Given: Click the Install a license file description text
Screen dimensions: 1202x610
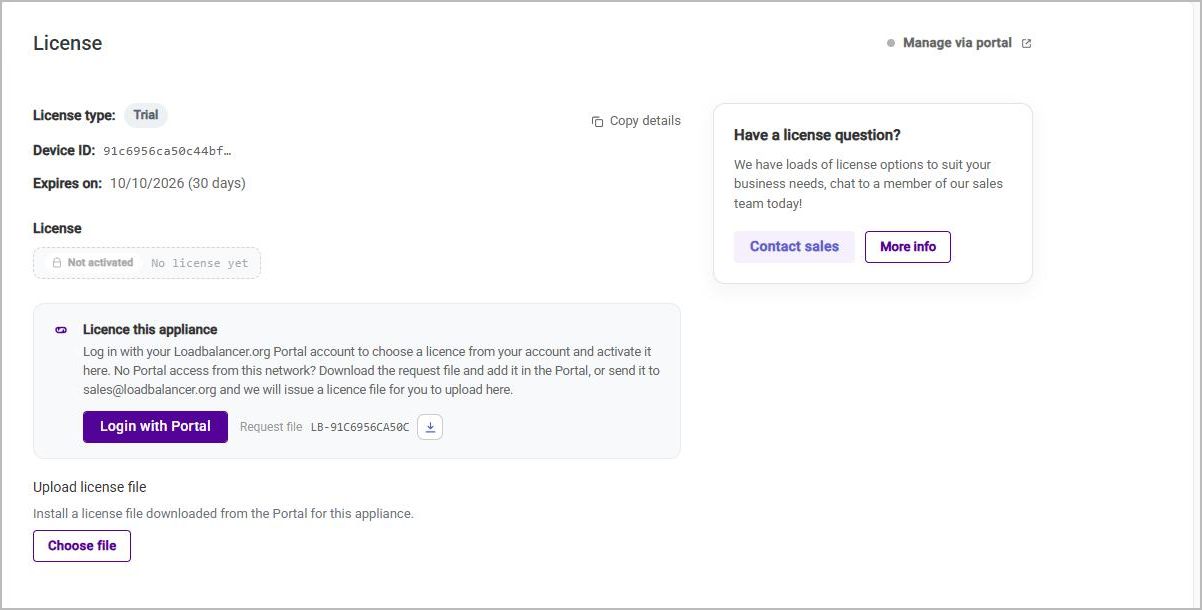Looking at the screenshot, I should coord(223,514).
